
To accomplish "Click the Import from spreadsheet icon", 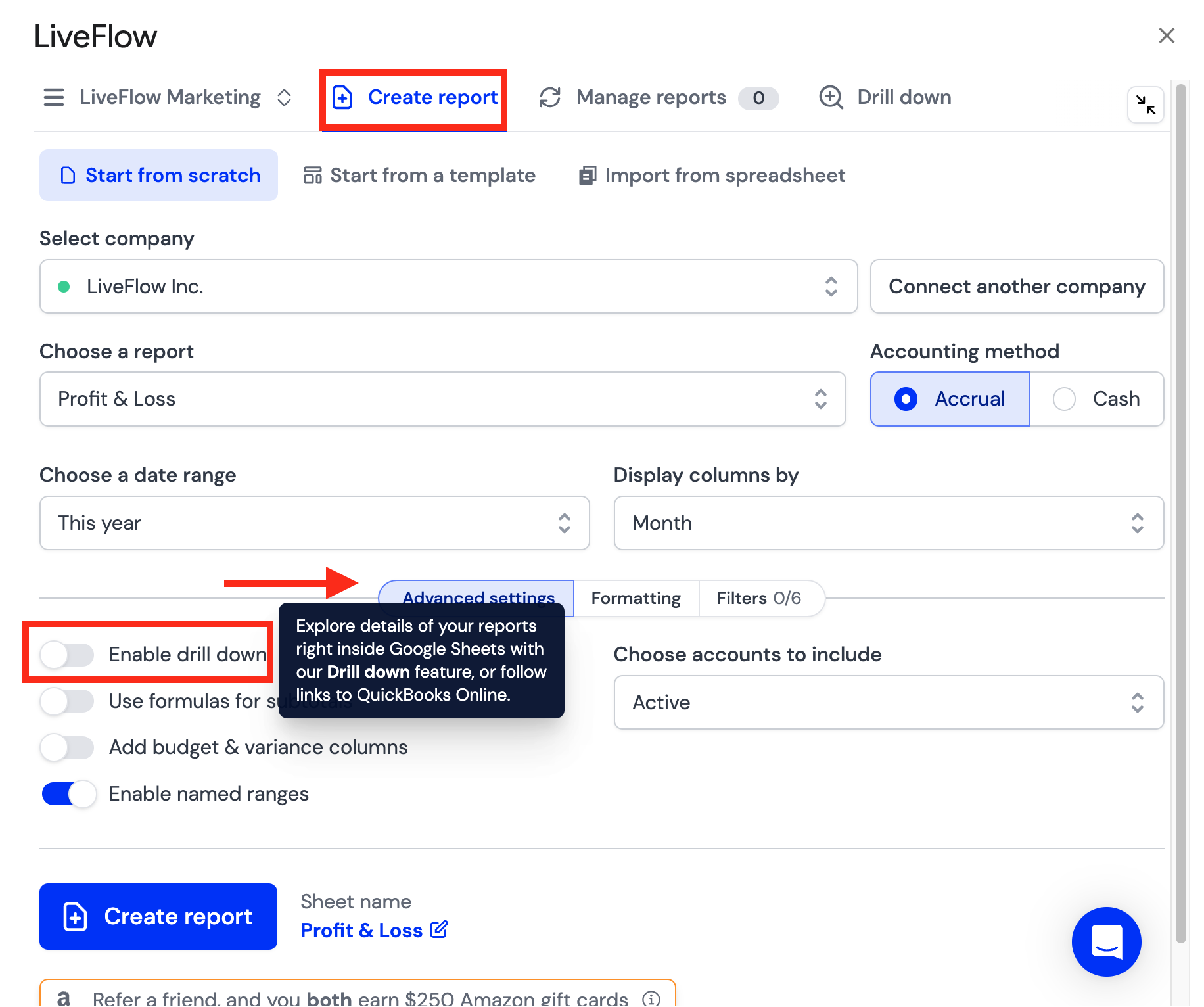I will [588, 176].
